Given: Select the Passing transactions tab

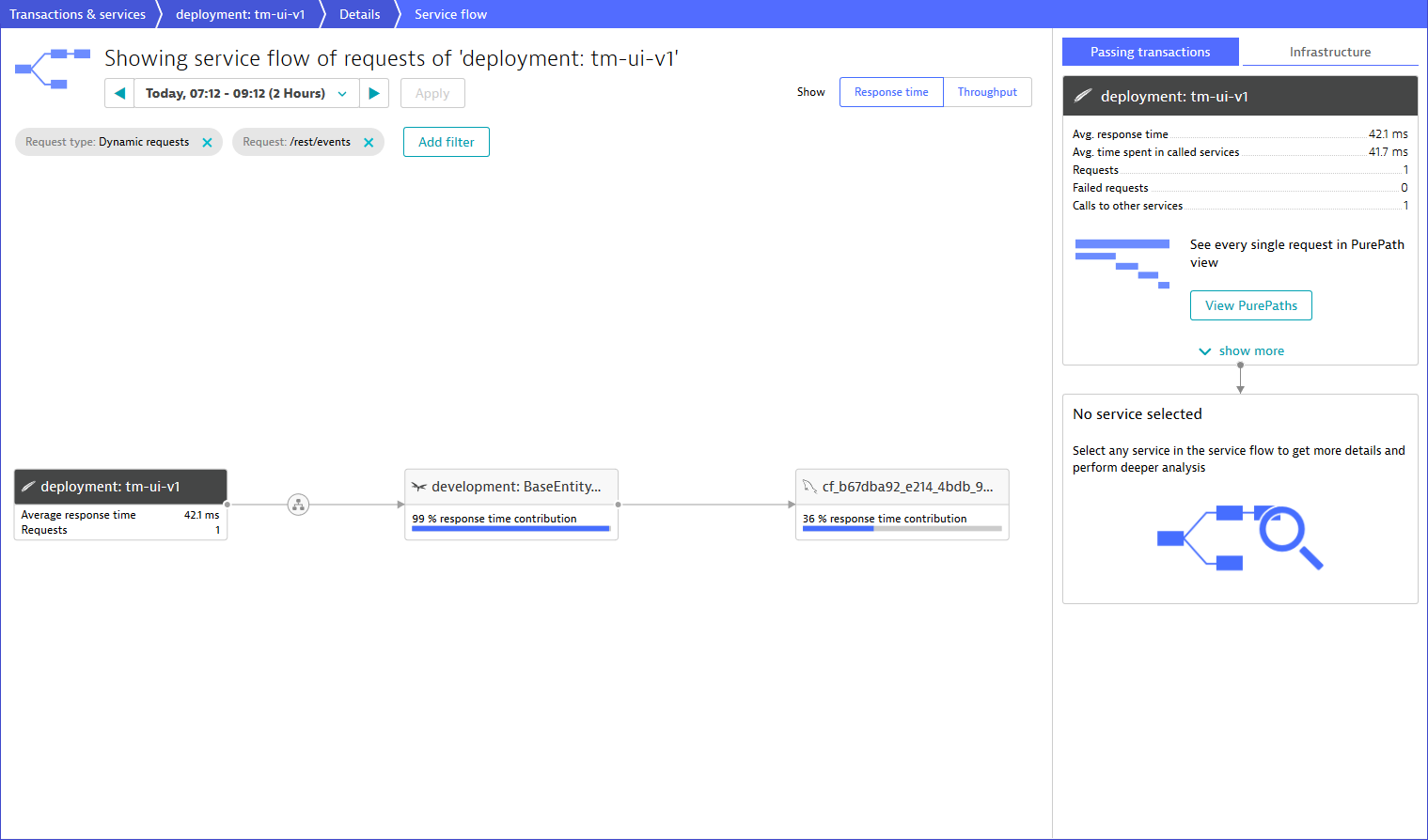Looking at the screenshot, I should pyautogui.click(x=1150, y=52).
